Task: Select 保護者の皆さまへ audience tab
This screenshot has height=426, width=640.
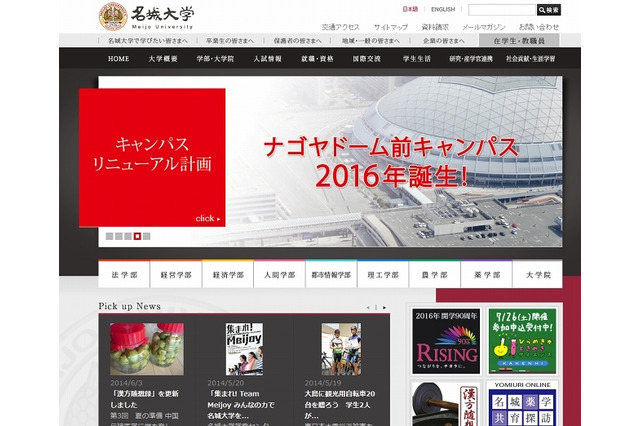Action: pos(298,41)
